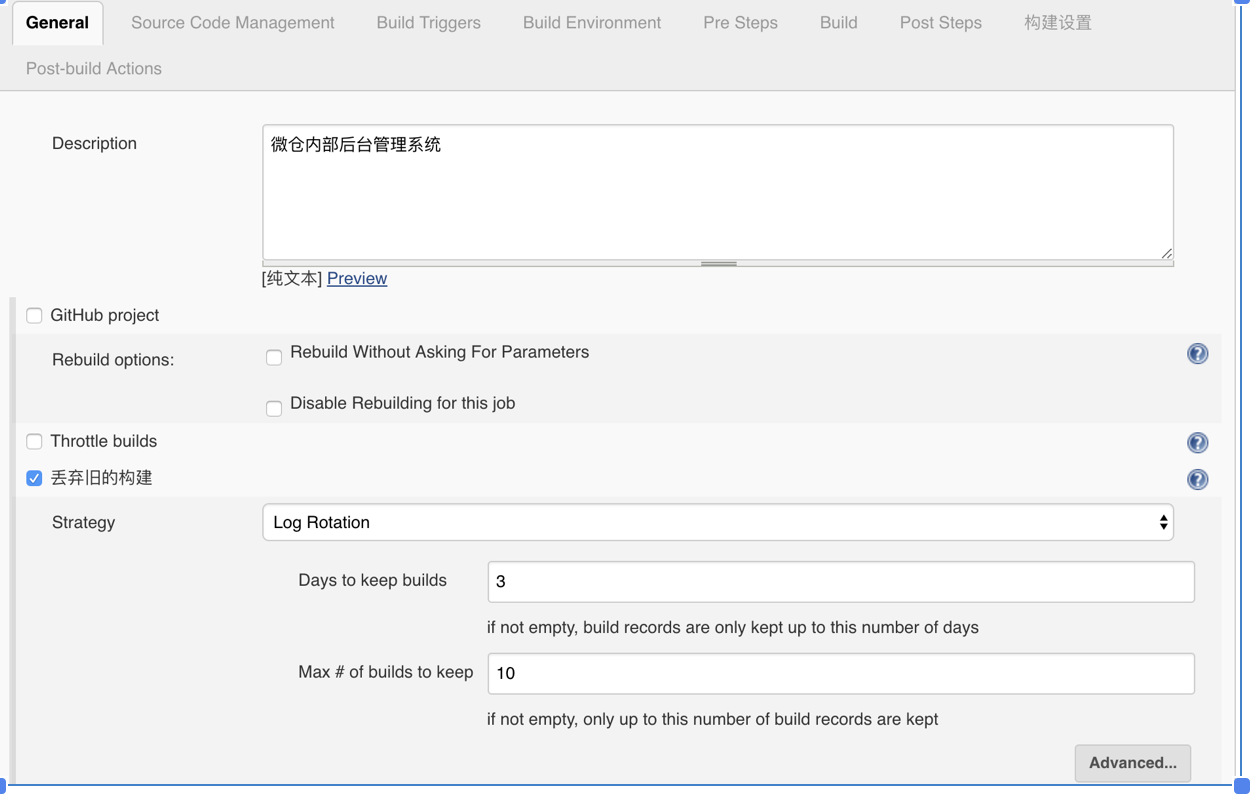
Task: Click the textarea corner resize handle
Action: coord(1166,253)
